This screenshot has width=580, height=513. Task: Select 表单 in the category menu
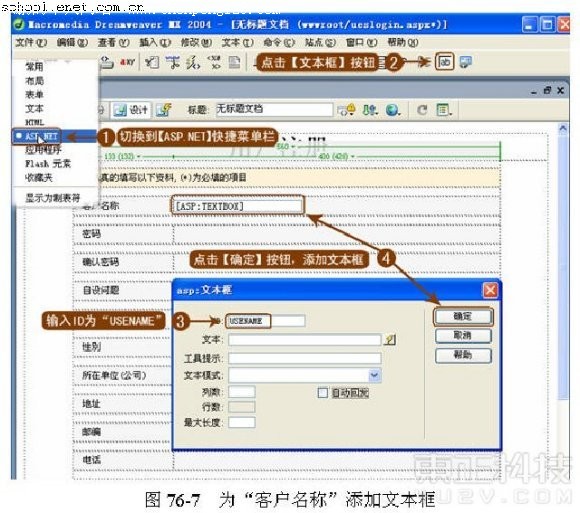(34, 95)
